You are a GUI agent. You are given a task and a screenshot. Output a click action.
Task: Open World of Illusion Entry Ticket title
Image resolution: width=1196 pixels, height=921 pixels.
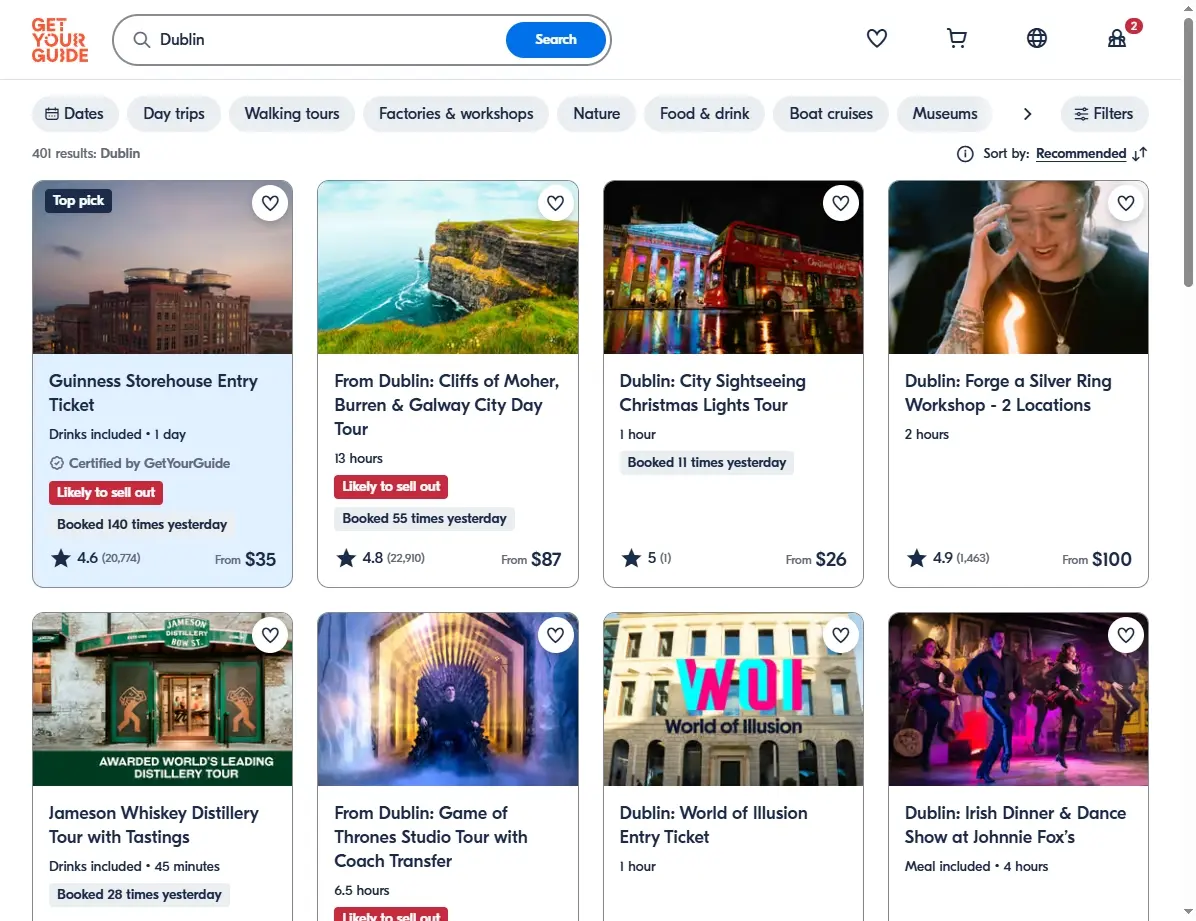713,825
